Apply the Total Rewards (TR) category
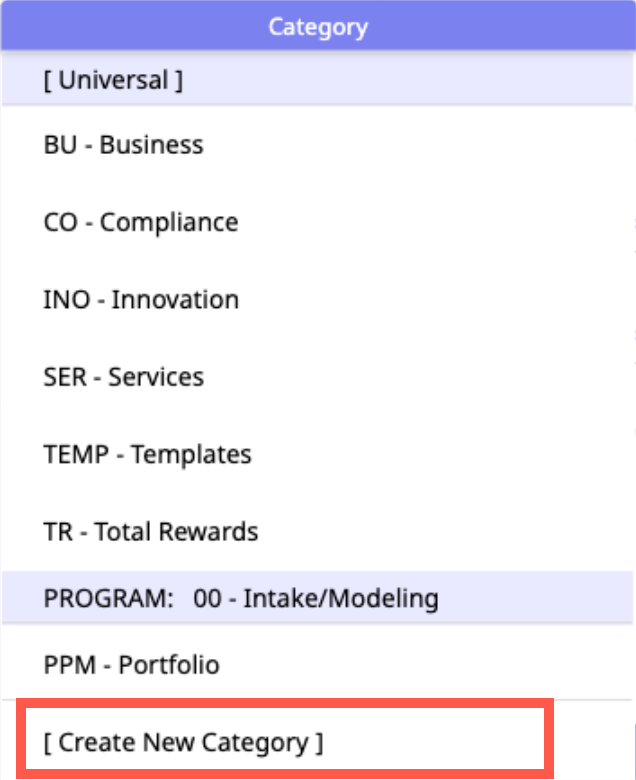636x780 pixels. [151, 532]
